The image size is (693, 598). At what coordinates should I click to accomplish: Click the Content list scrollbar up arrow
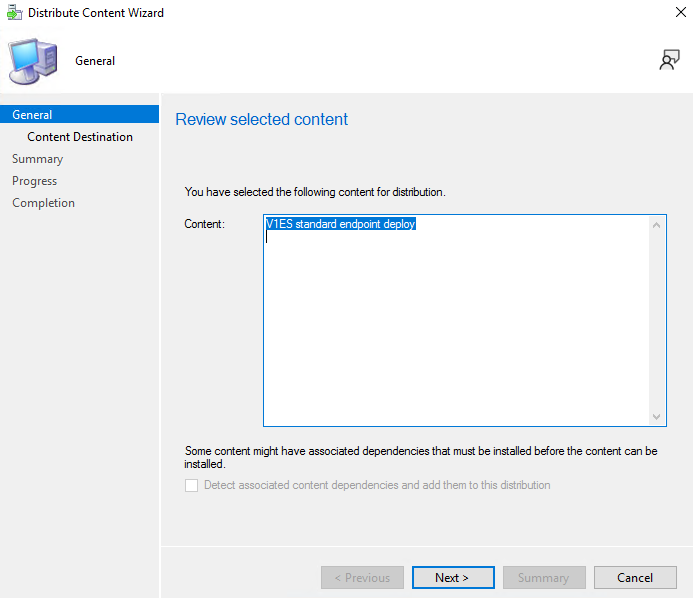(x=657, y=225)
